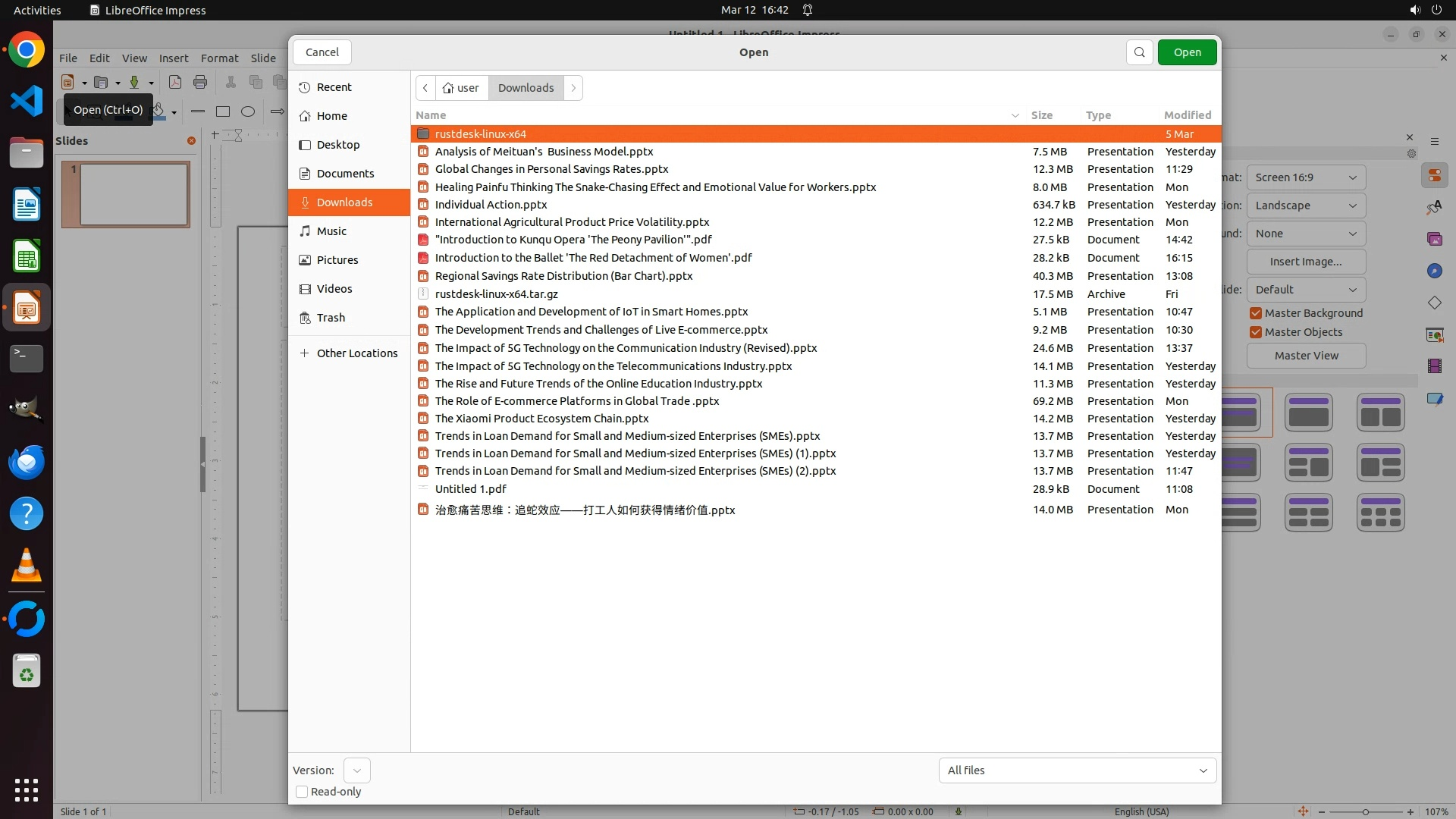The image size is (1456, 819).
Task: Click the zoom slider in status bar
Action: [1365, 811]
